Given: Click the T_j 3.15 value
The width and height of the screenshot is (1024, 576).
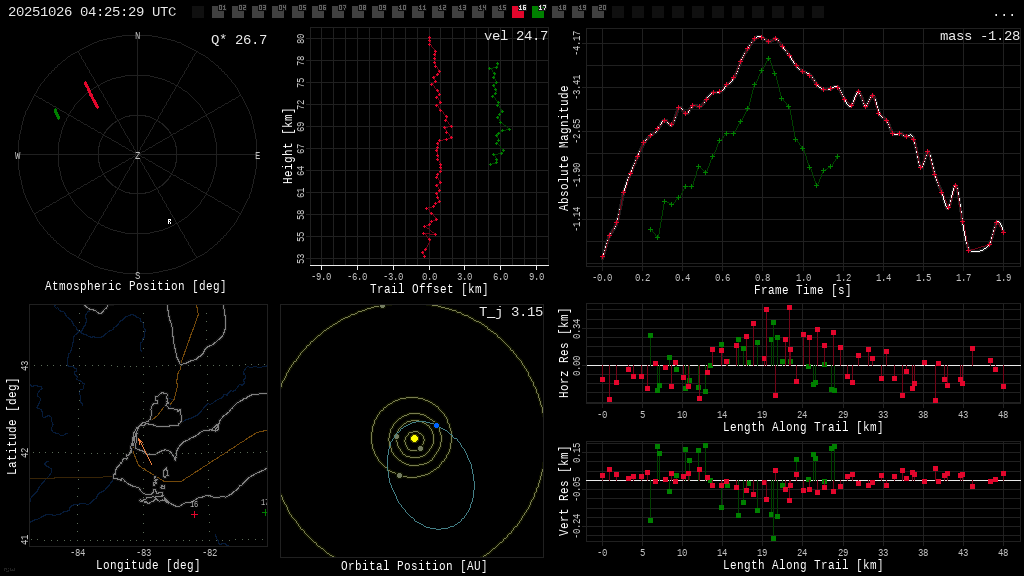Looking at the screenshot, I should (x=510, y=312).
